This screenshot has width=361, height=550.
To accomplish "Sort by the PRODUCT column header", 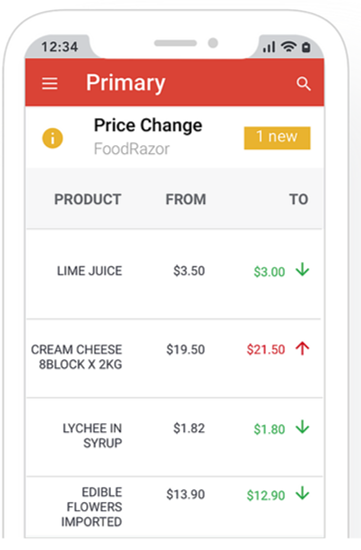I will coord(88,199).
